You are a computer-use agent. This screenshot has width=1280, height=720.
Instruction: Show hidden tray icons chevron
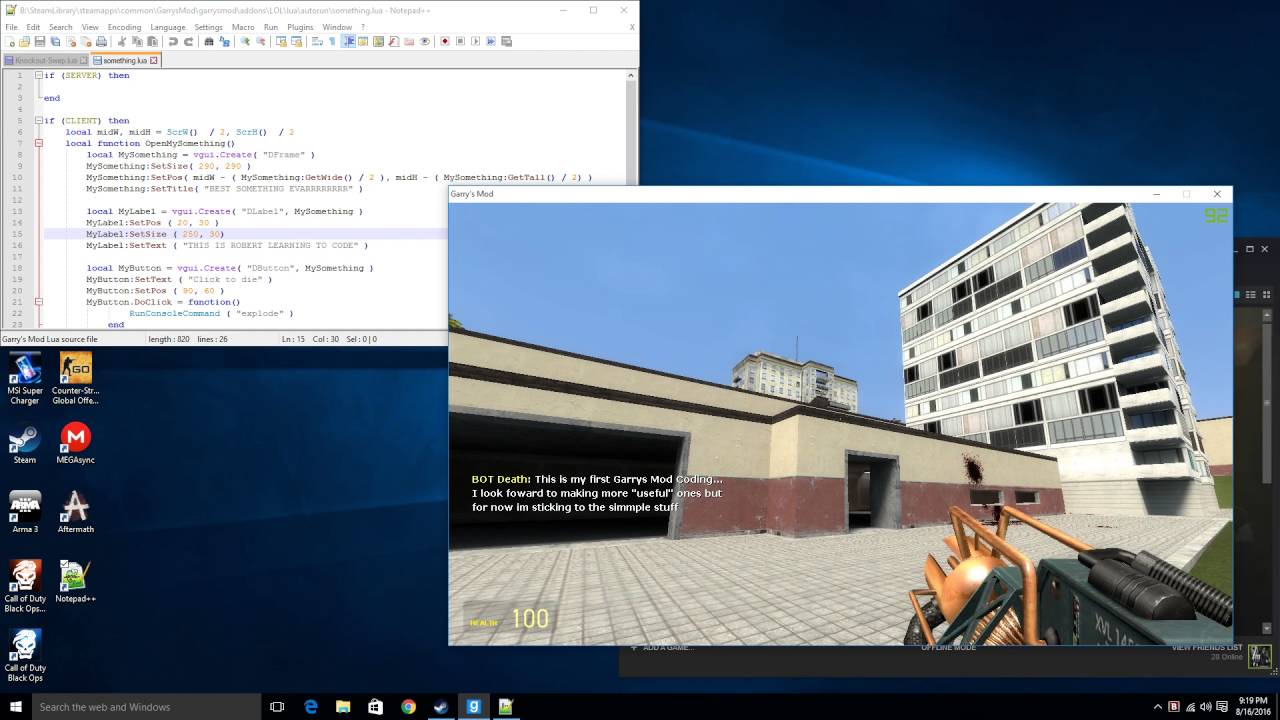click(x=1158, y=707)
